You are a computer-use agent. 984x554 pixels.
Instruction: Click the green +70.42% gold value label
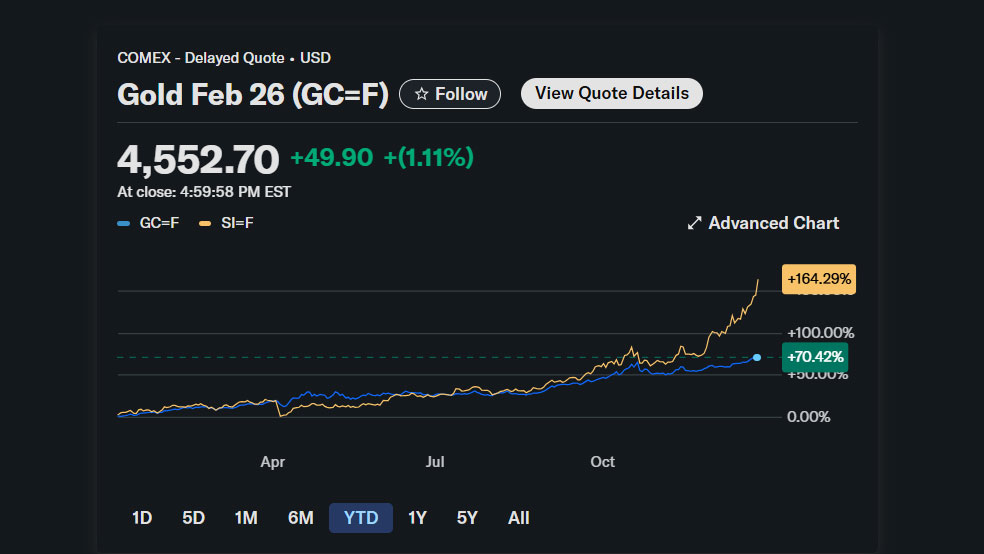click(815, 357)
